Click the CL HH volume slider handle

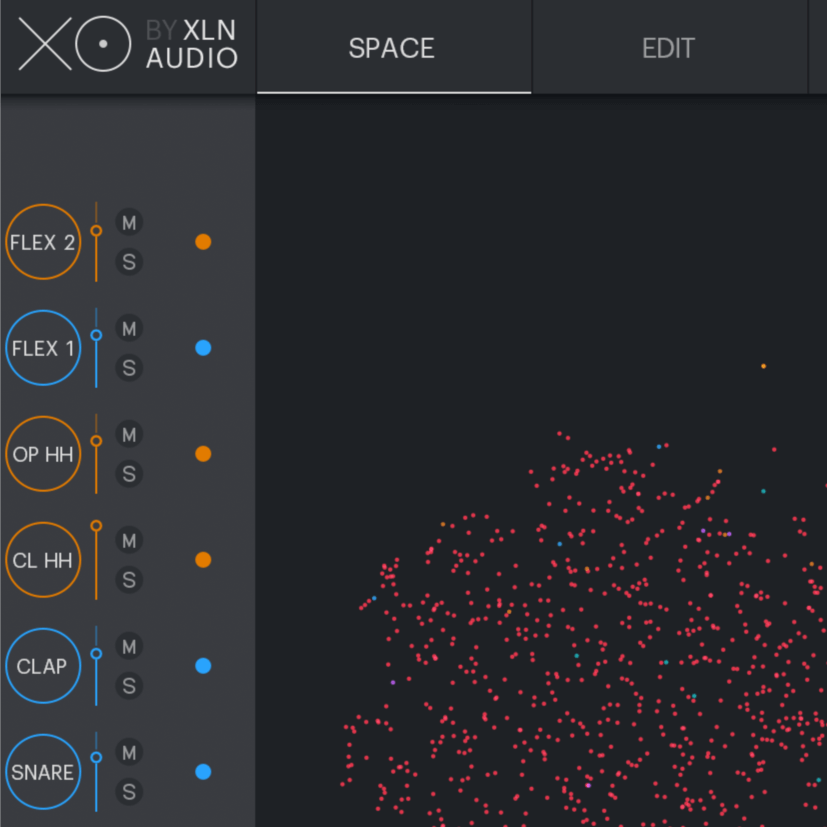point(96,525)
